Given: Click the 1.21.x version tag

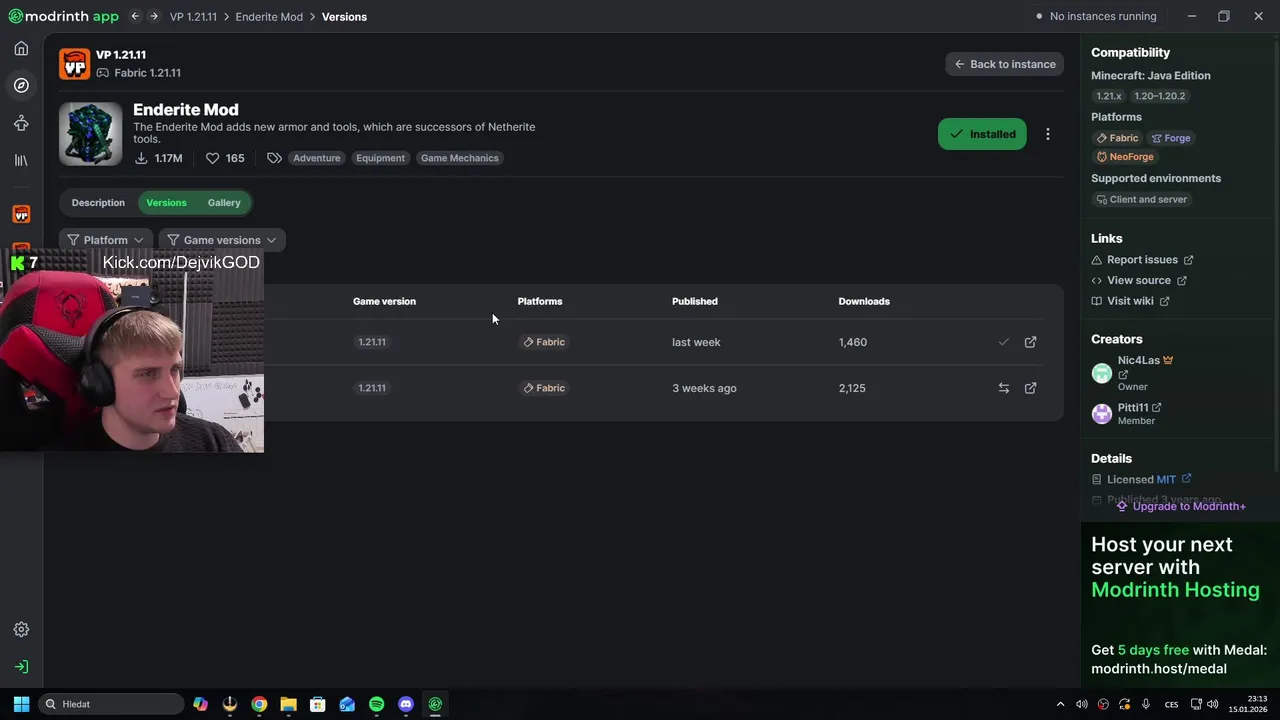Looking at the screenshot, I should point(1108,96).
